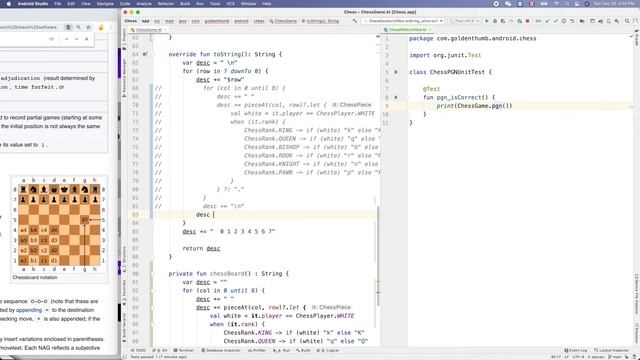Open the Build tool window
640x360 pixels.
click(303, 351)
